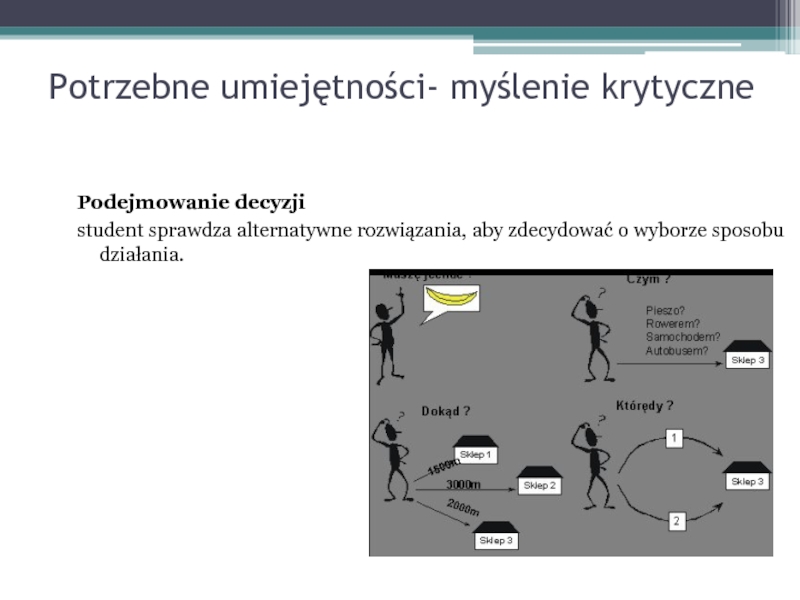Click the "Czym ?" heading in the diagram
Image resolution: width=800 pixels, height=600 pixels.
648,280
